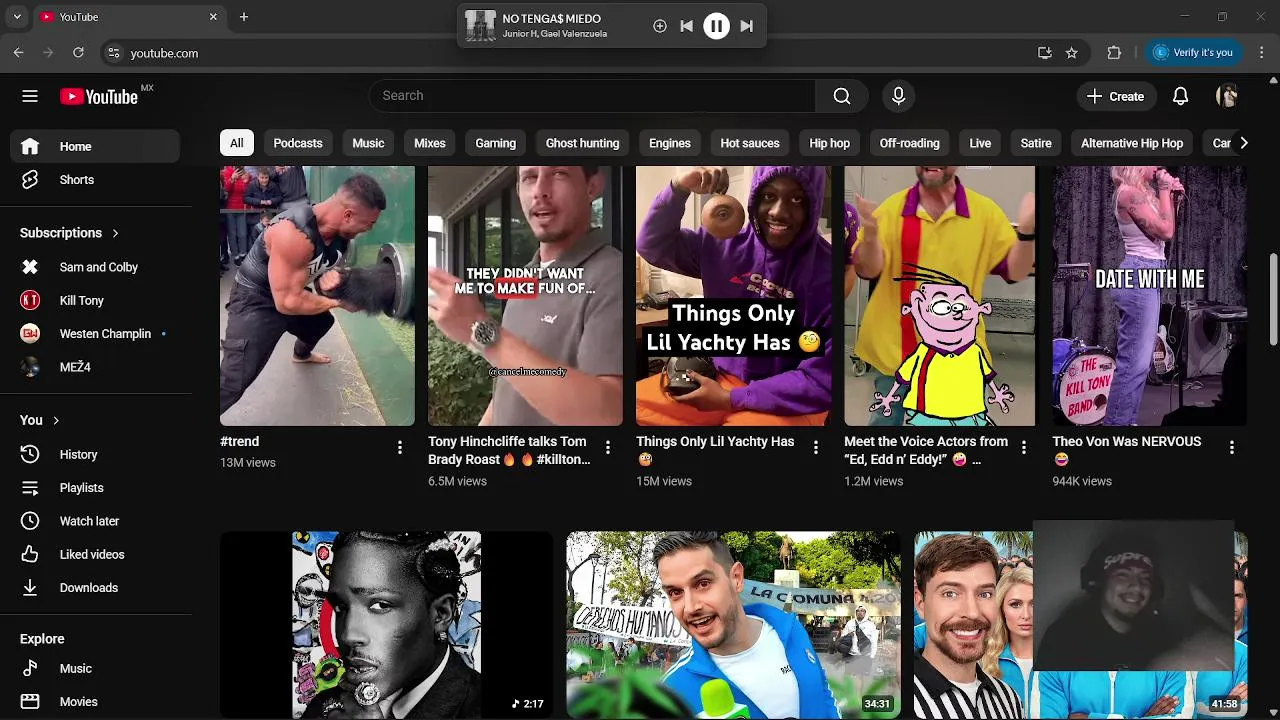Select the Satire chip
Screen dimensions: 1280x720
click(x=1036, y=143)
